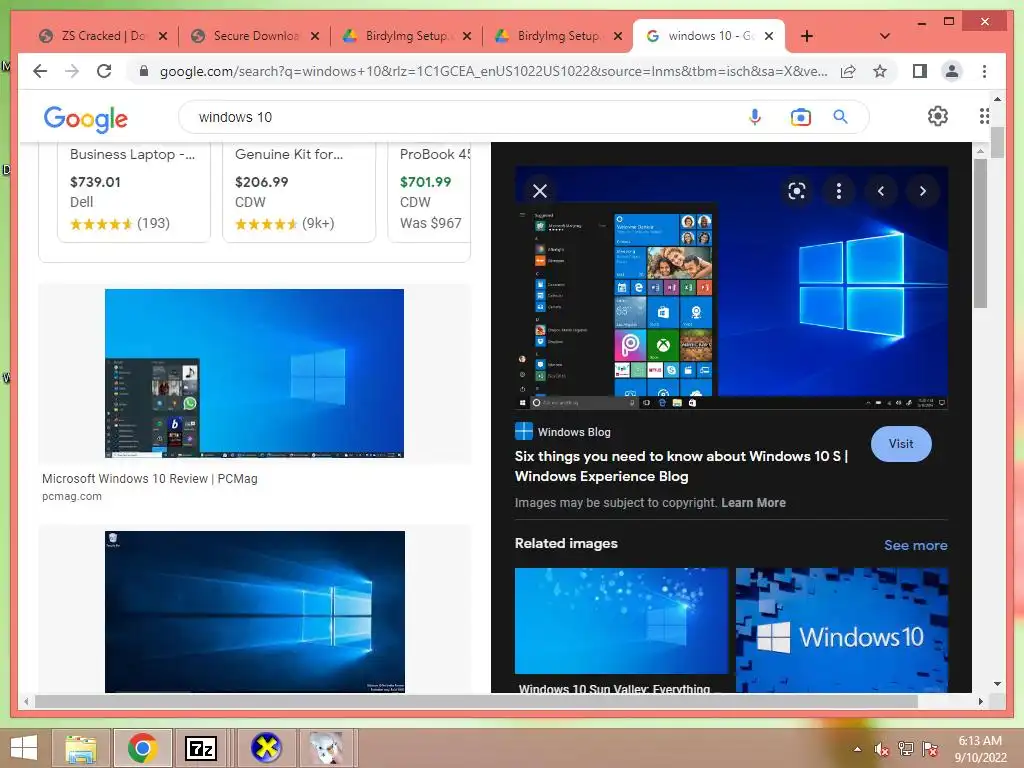Bookmark this page with the star icon
1024x768 pixels.
880,71
